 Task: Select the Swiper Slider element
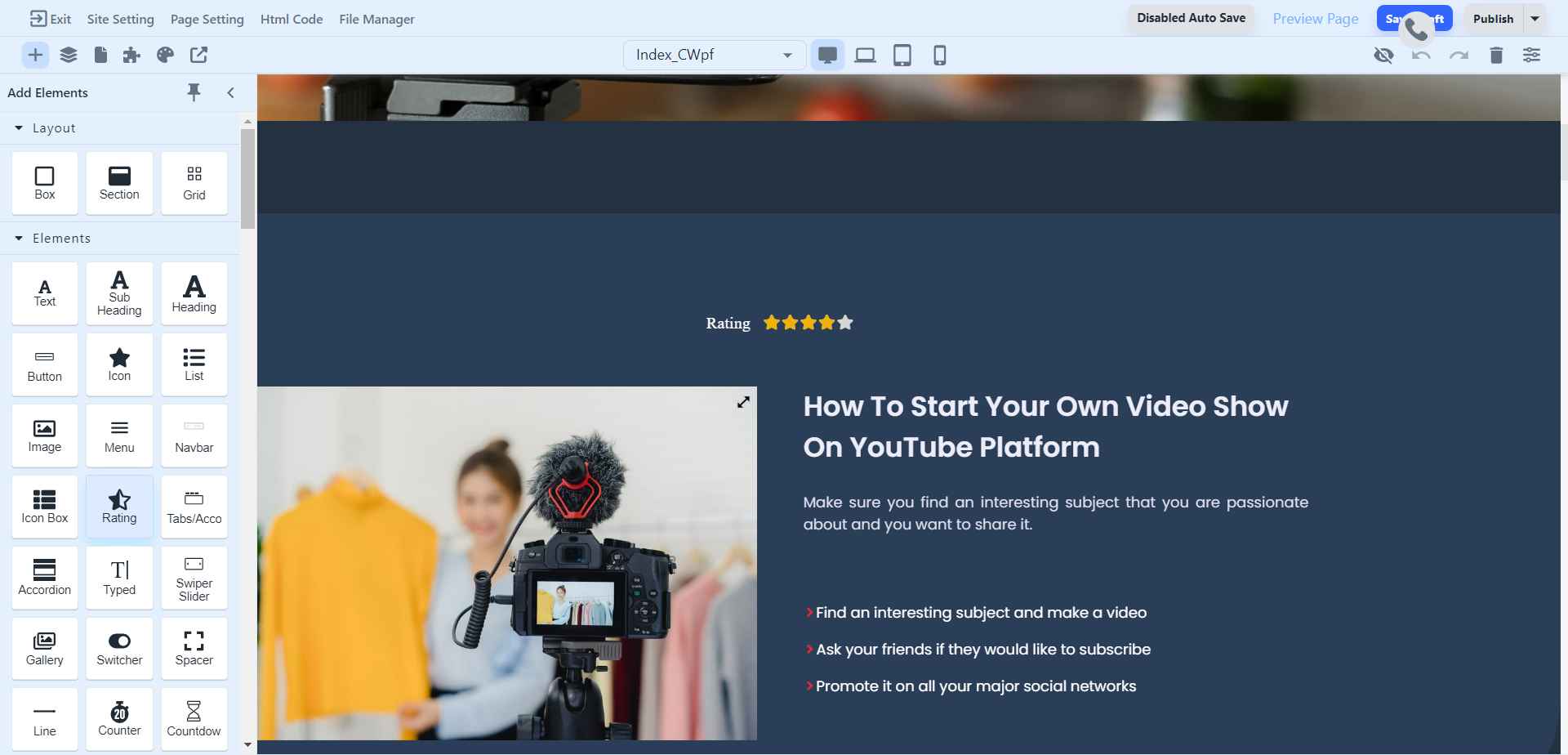tap(194, 578)
